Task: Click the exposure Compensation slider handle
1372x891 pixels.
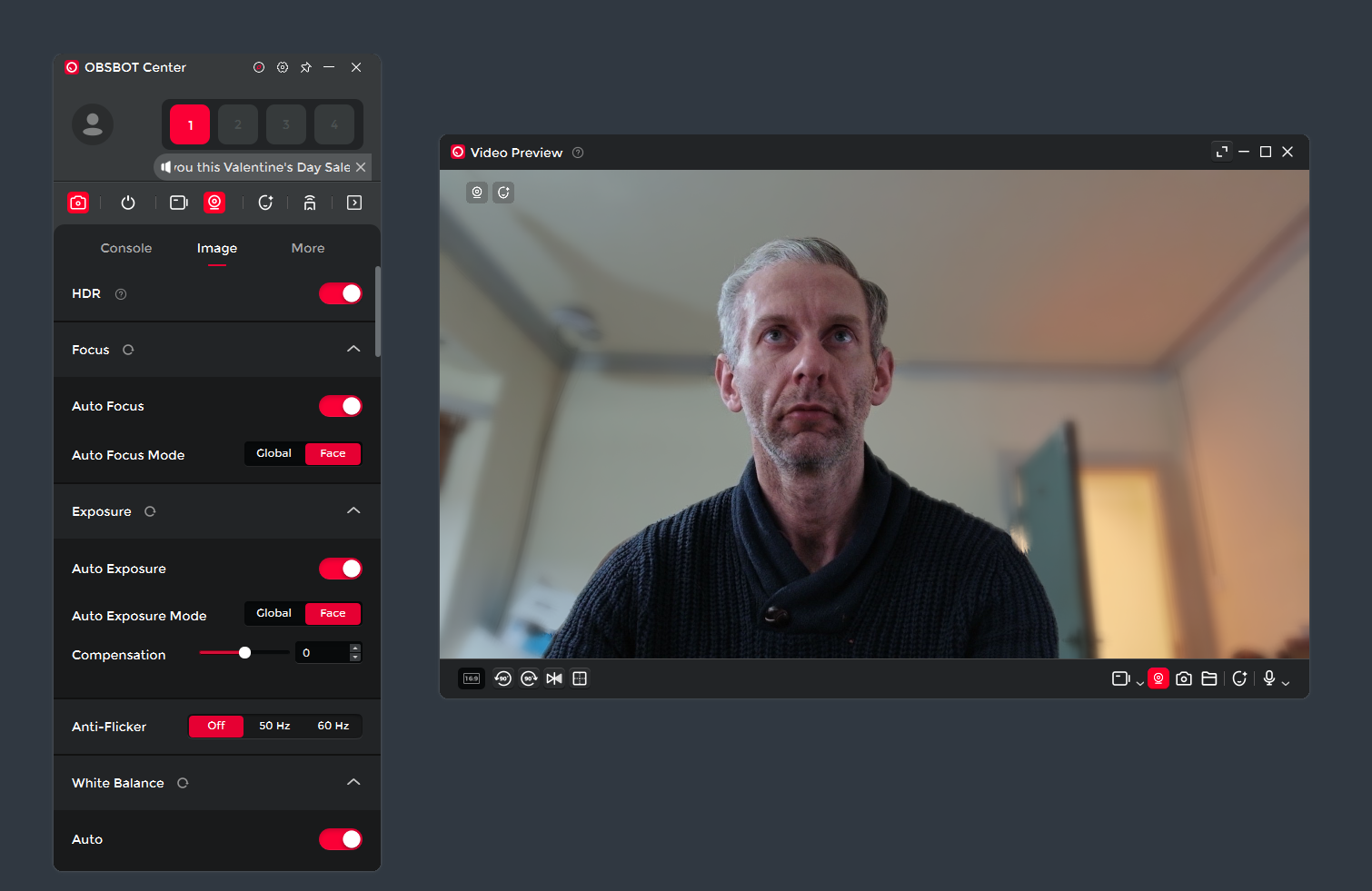Action: [244, 653]
